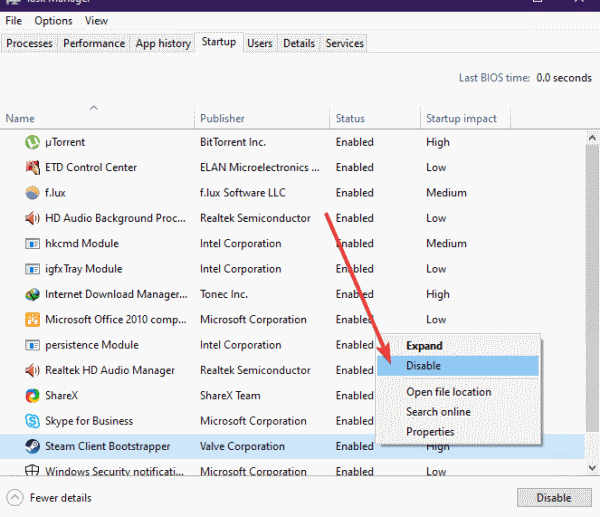Viewport: 600px width, 517px height.
Task: Click the f.lux app icon
Action: [33, 193]
